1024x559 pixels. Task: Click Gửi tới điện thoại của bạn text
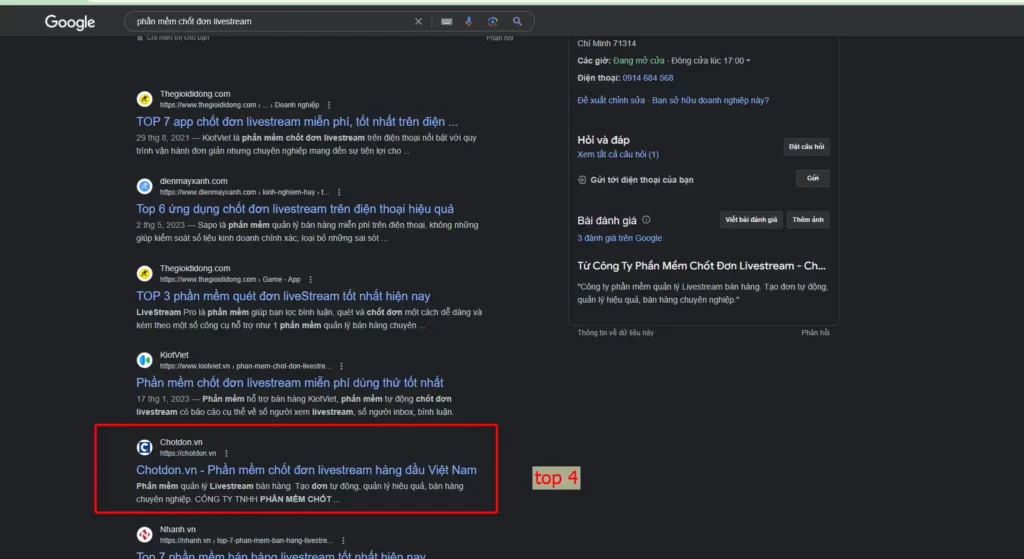tap(642, 180)
